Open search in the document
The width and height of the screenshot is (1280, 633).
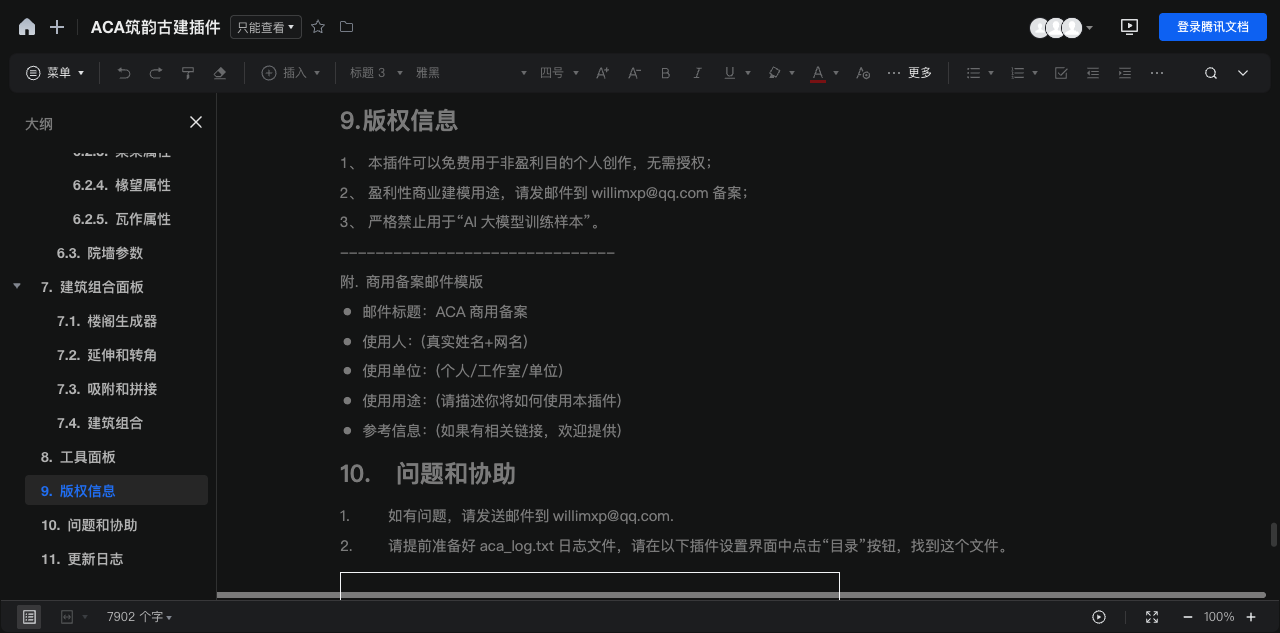[x=1211, y=73]
